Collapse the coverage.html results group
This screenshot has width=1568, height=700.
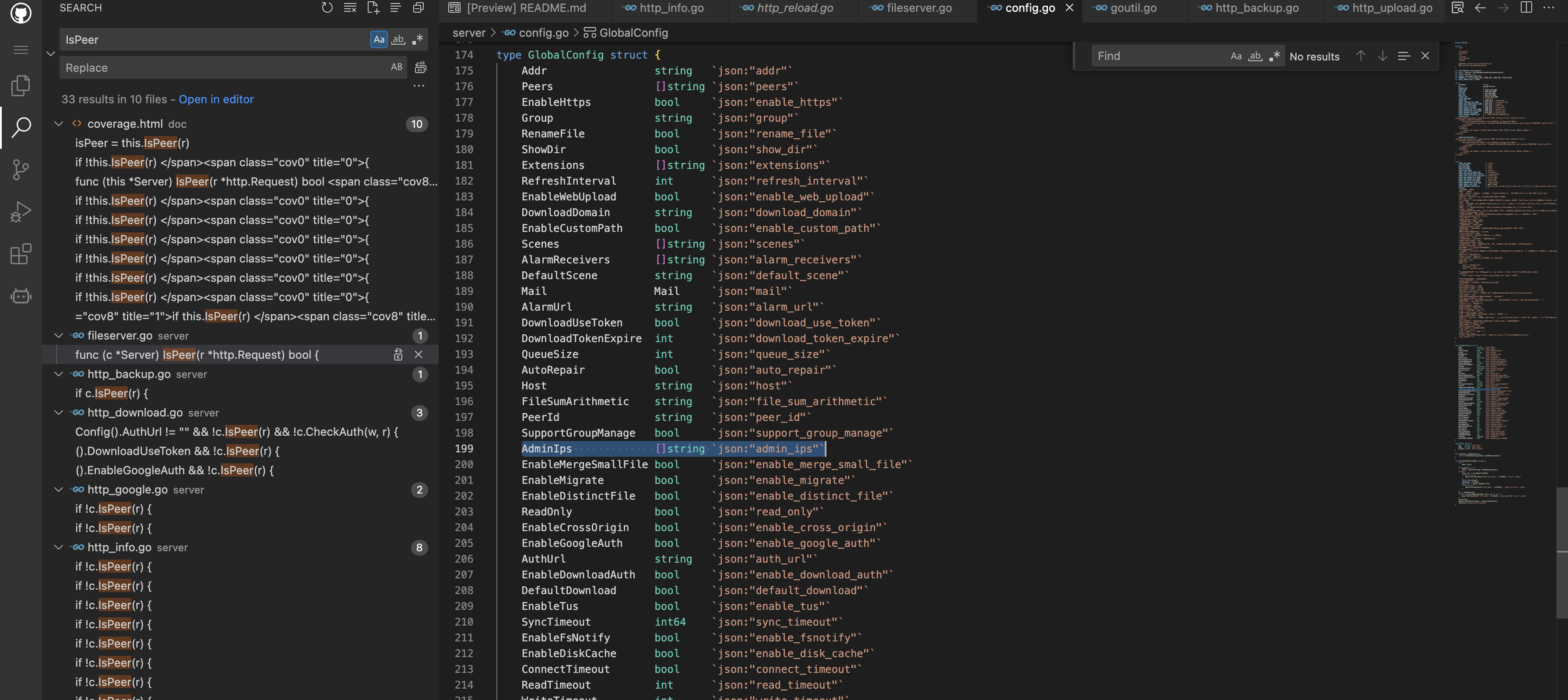point(57,124)
